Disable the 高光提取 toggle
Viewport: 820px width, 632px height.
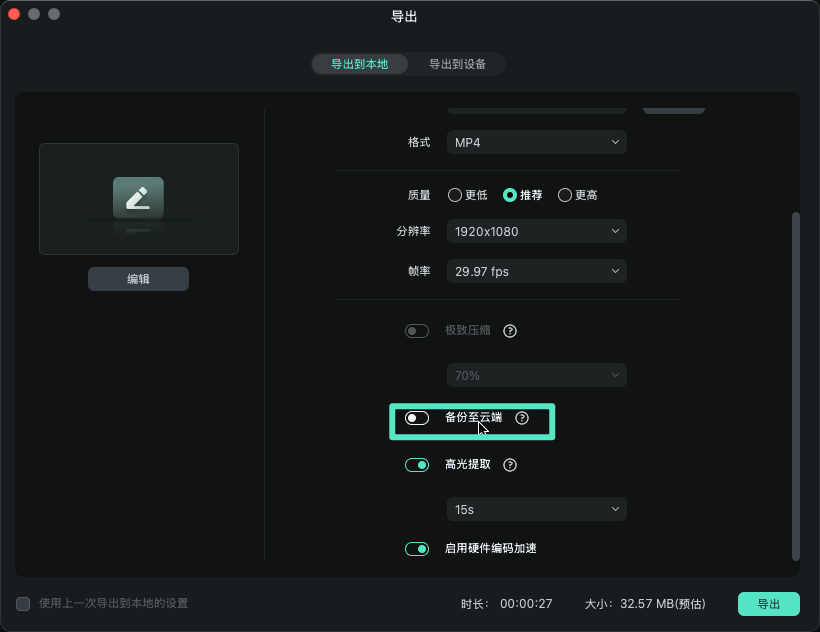[417, 465]
